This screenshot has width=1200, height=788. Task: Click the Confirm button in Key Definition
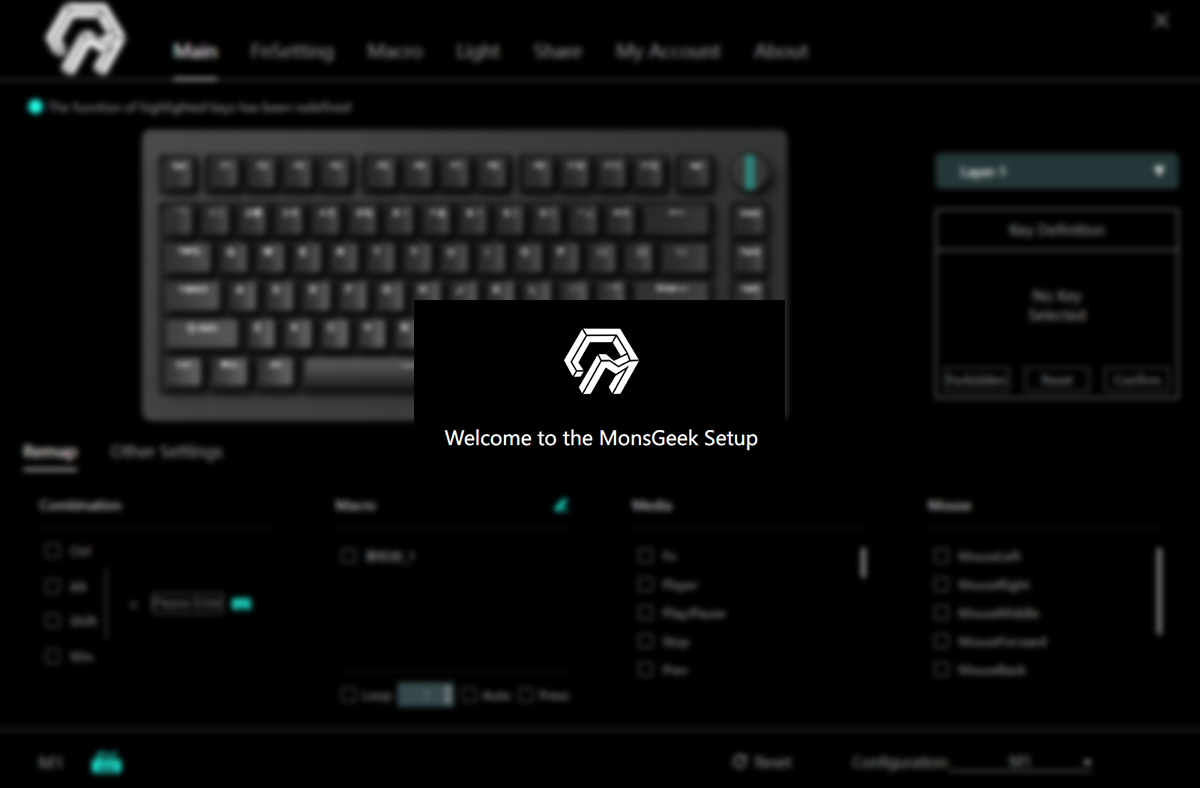(x=1137, y=380)
